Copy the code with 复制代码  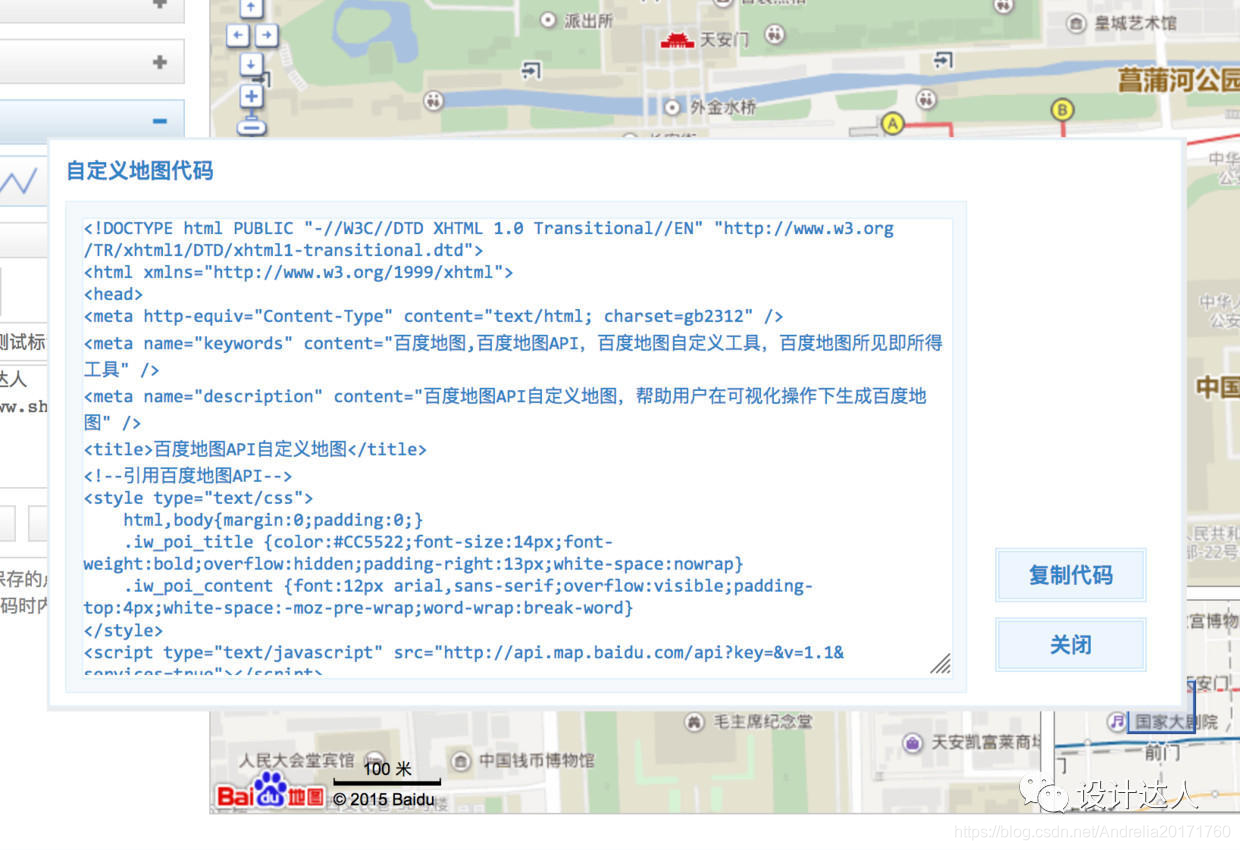pyautogui.click(x=1071, y=575)
